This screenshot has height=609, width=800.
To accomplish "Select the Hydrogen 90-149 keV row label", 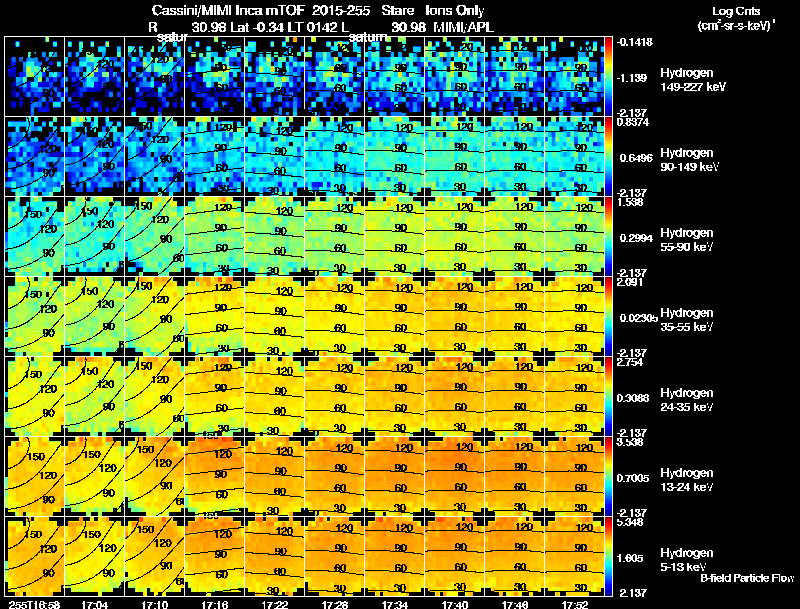I will pos(689,160).
